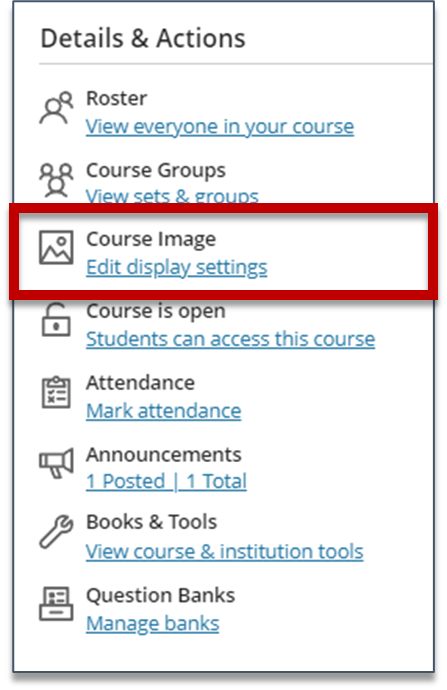Screen dimensions: 447x690
Task: Click the Course Image picture icon
Action: (x=56, y=248)
